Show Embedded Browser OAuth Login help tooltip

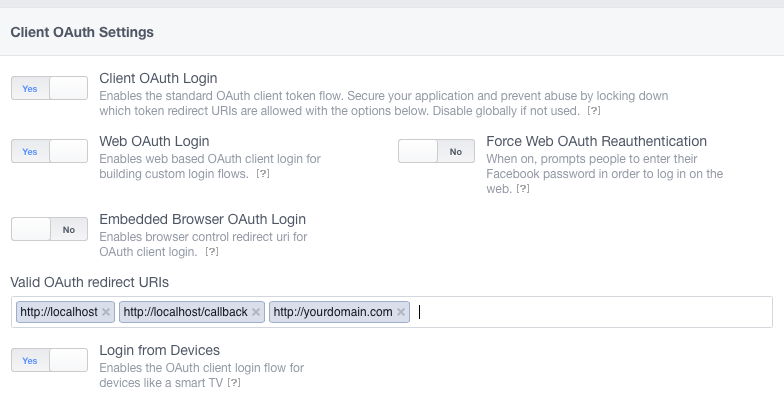click(211, 252)
